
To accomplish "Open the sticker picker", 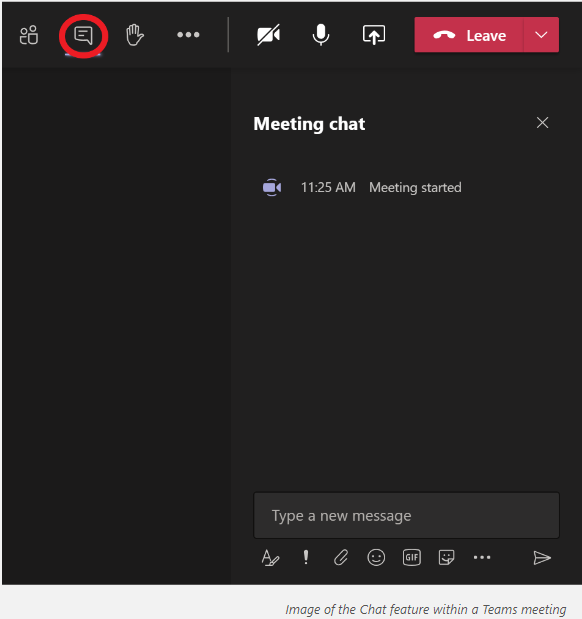I will click(x=446, y=557).
